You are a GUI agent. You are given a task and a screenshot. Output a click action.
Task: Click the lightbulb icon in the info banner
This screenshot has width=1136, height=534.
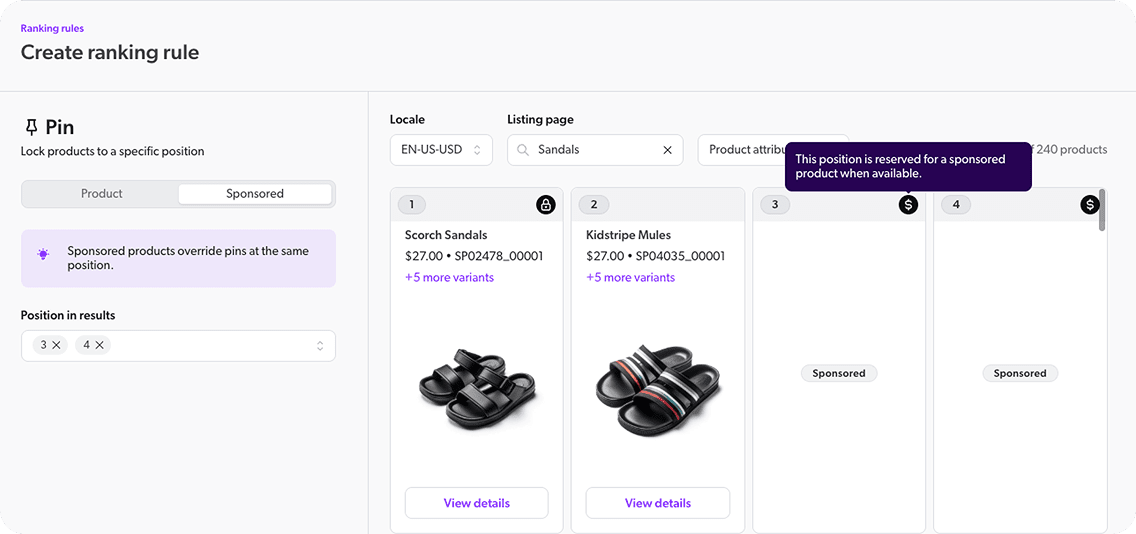coord(43,254)
